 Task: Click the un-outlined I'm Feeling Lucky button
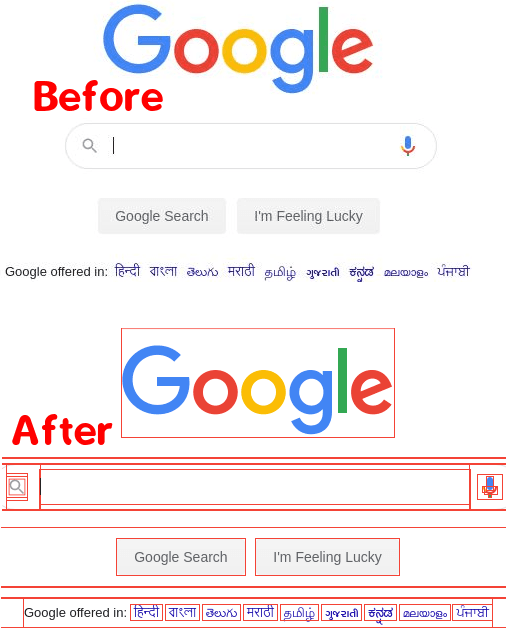[308, 216]
